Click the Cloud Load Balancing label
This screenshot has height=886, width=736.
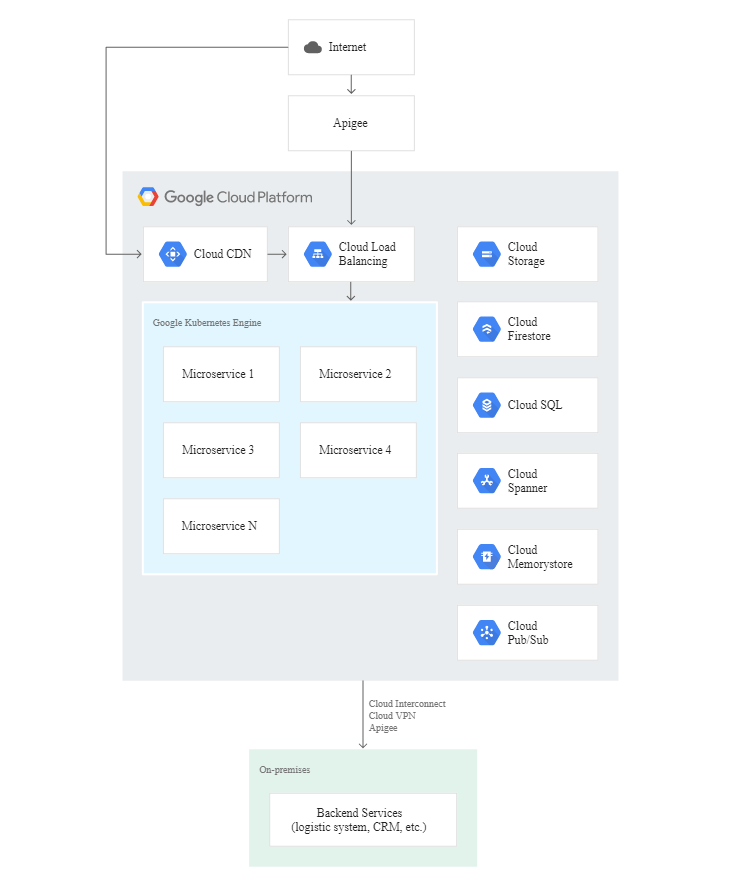pos(367,254)
